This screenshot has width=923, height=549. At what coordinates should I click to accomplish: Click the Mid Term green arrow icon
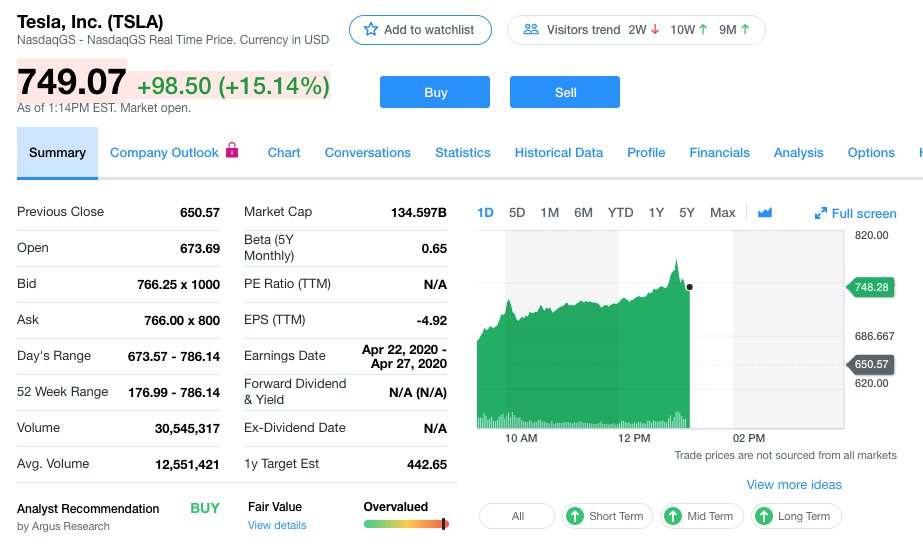pyautogui.click(x=672, y=516)
